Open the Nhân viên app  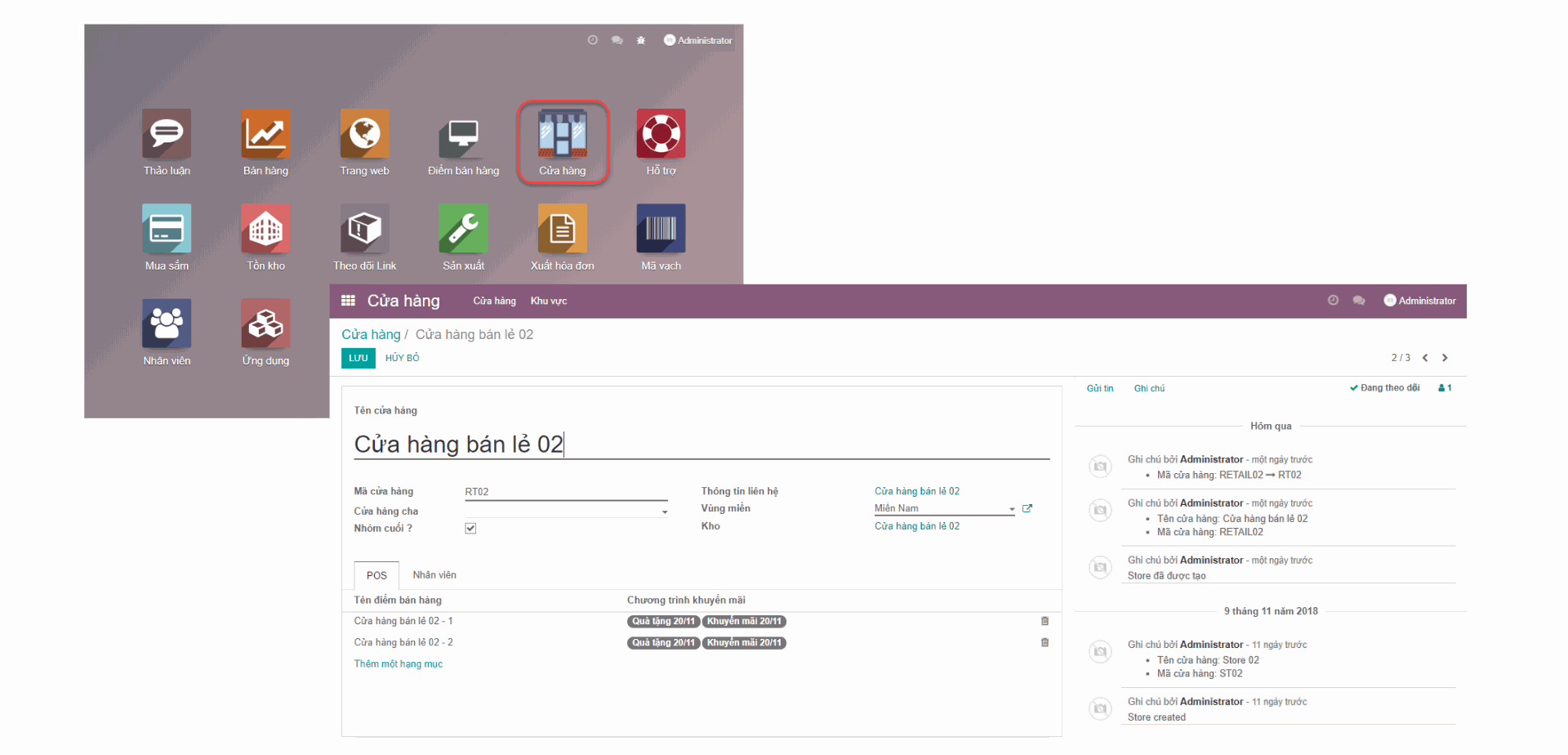pos(166,324)
